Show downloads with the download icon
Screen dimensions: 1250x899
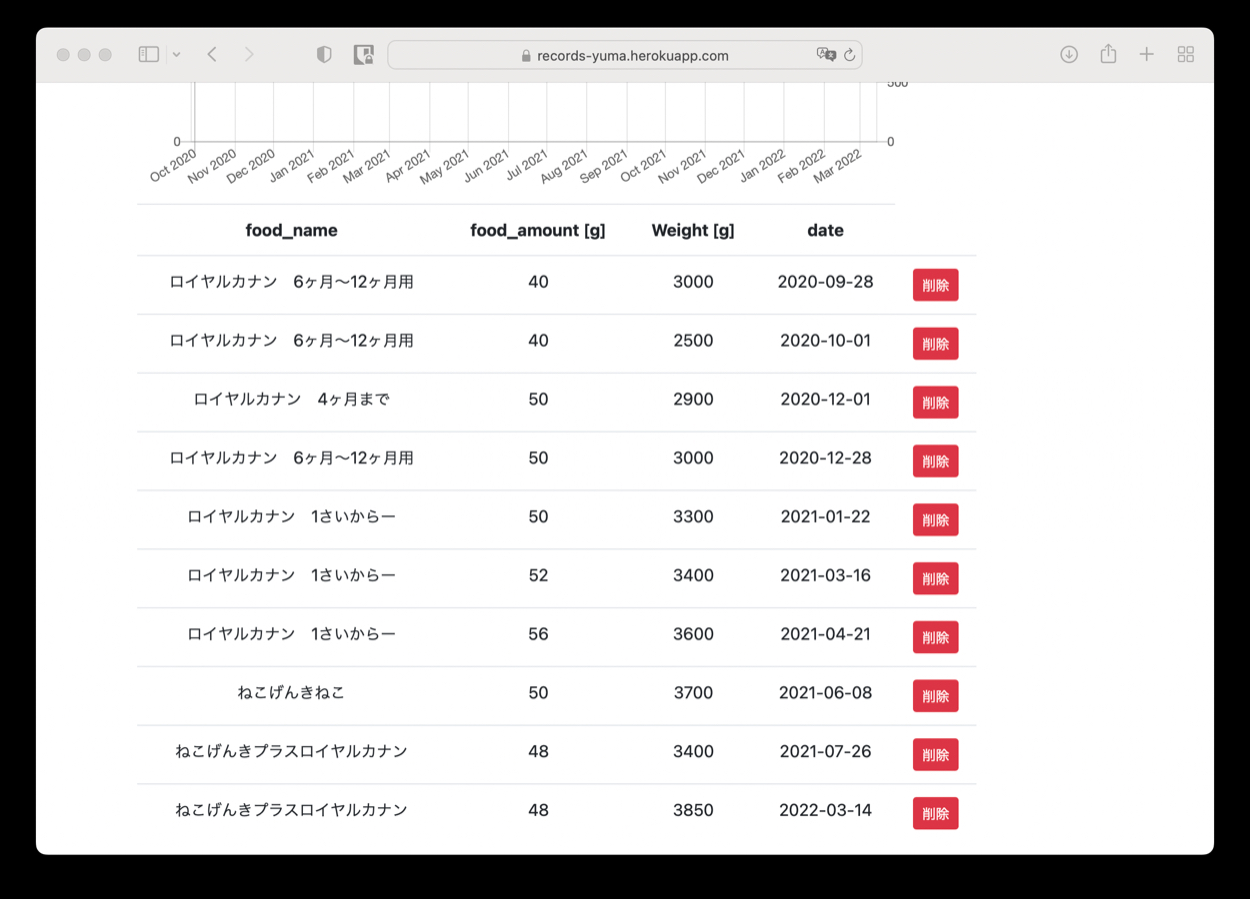click(1069, 55)
